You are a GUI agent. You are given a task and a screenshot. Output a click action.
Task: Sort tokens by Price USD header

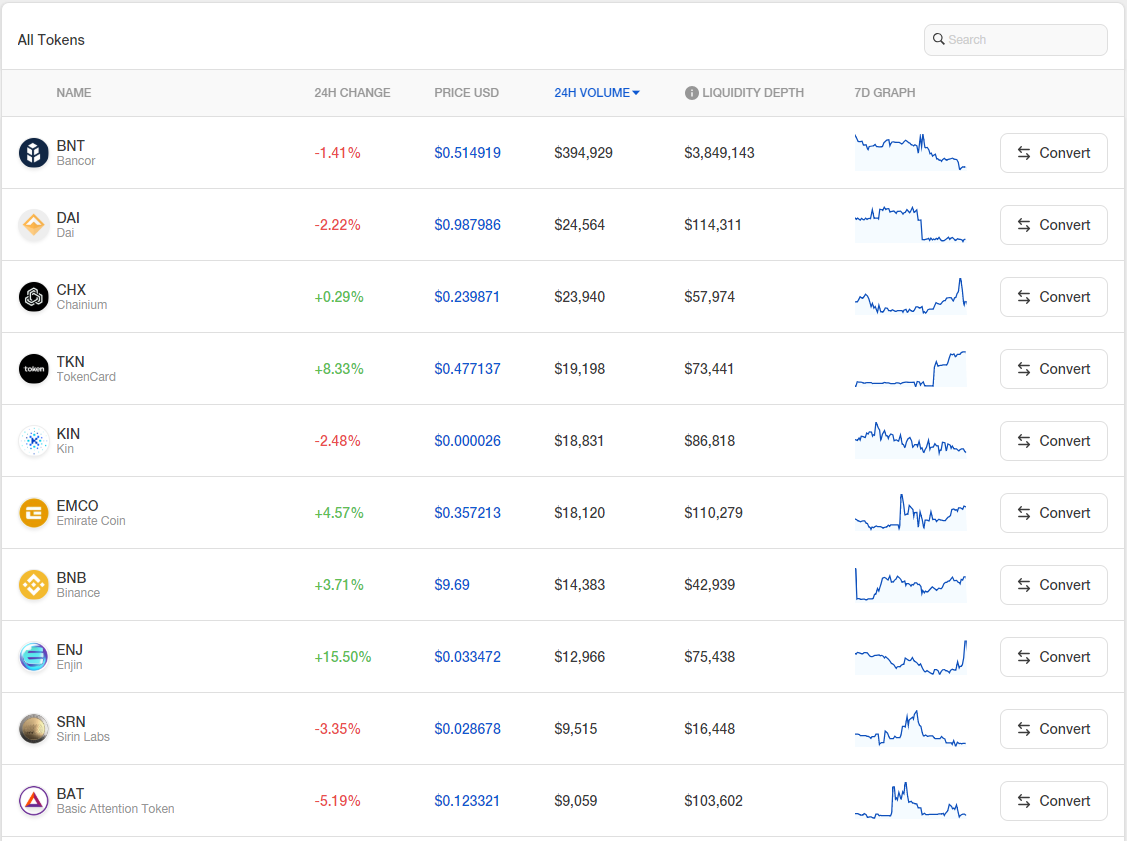[x=466, y=93]
